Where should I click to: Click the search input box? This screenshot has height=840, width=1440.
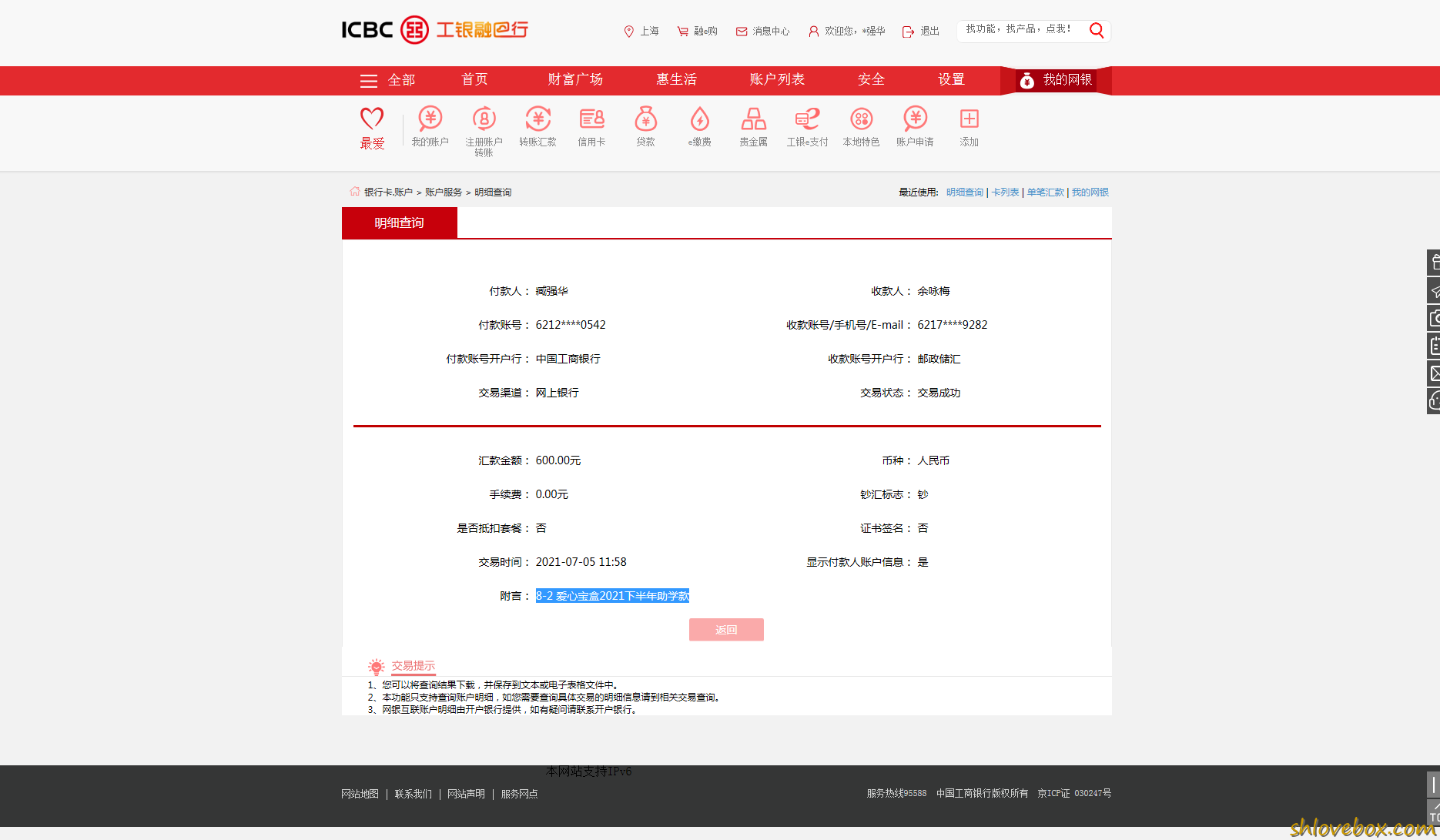[x=1020, y=29]
